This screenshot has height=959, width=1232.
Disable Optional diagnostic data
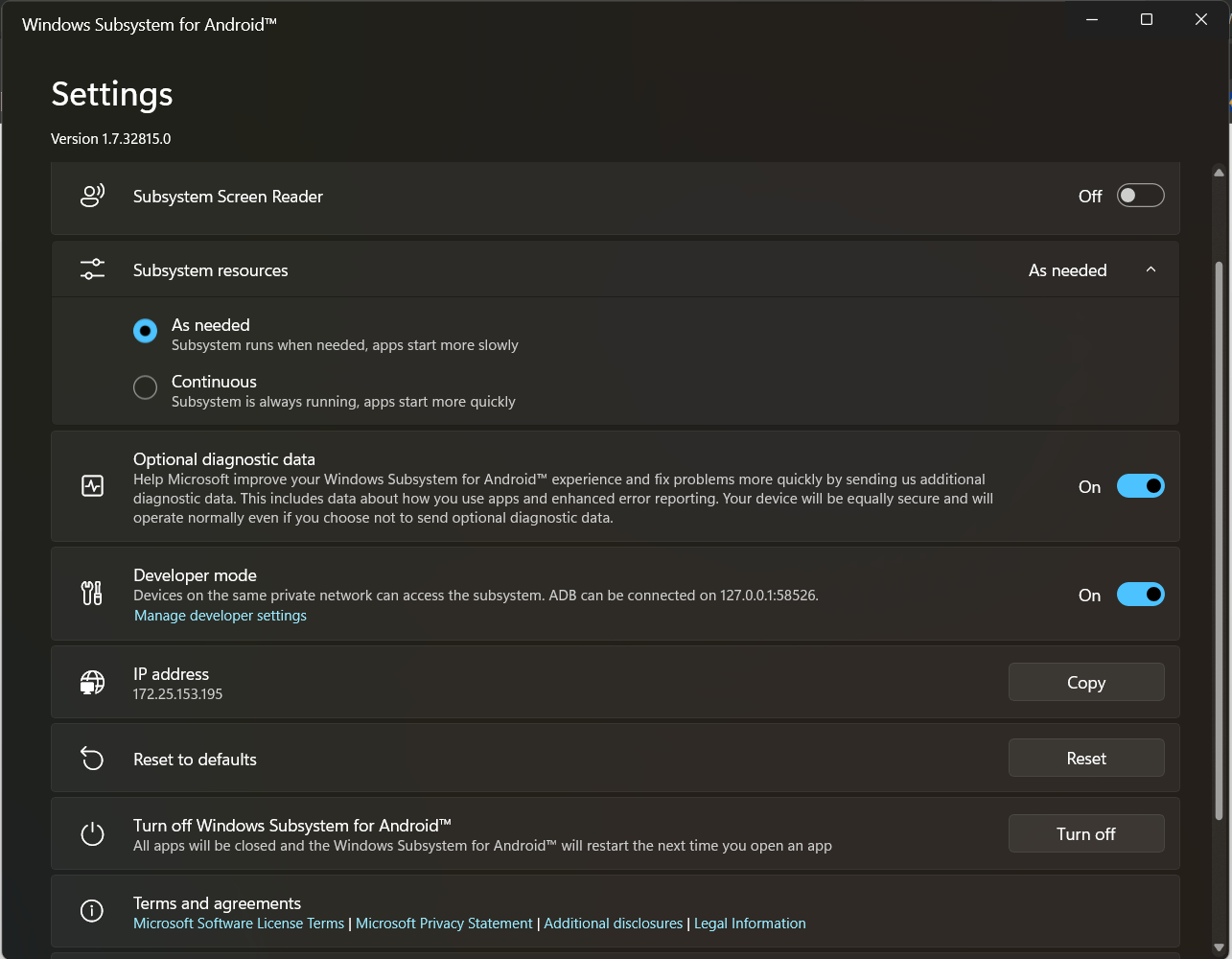[x=1140, y=486]
